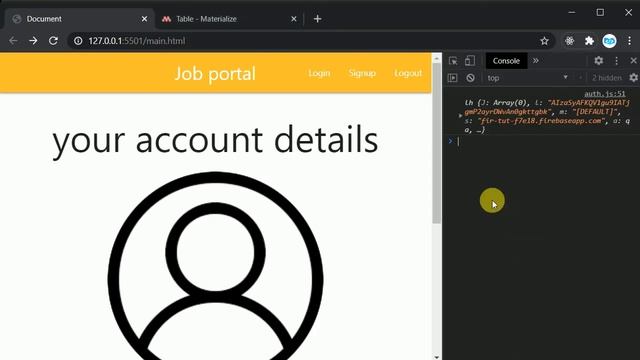Image resolution: width=640 pixels, height=360 pixels.
Task: Show more DevTools tabs chevron
Action: point(536,61)
